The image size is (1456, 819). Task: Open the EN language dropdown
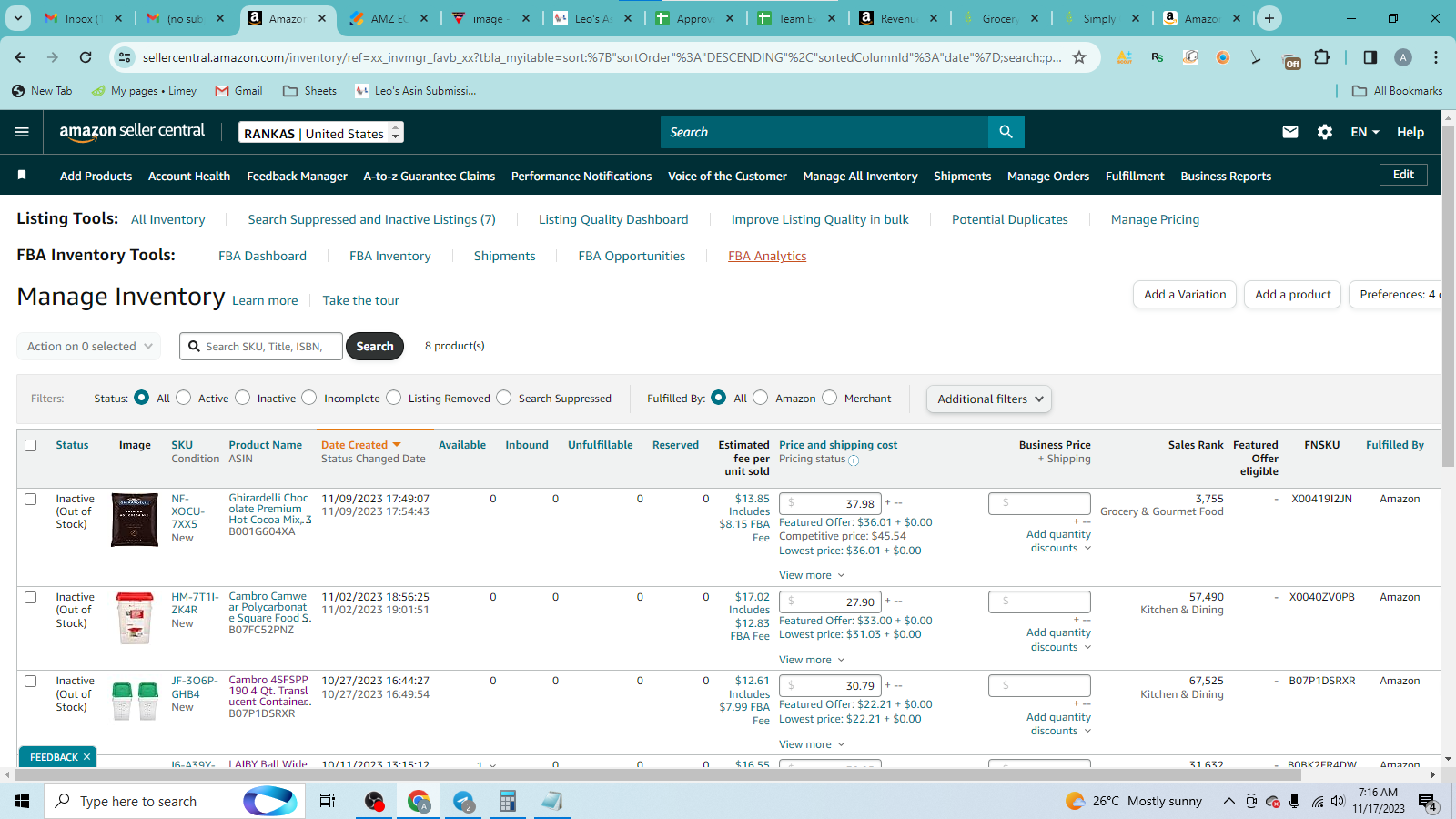[x=1365, y=132]
